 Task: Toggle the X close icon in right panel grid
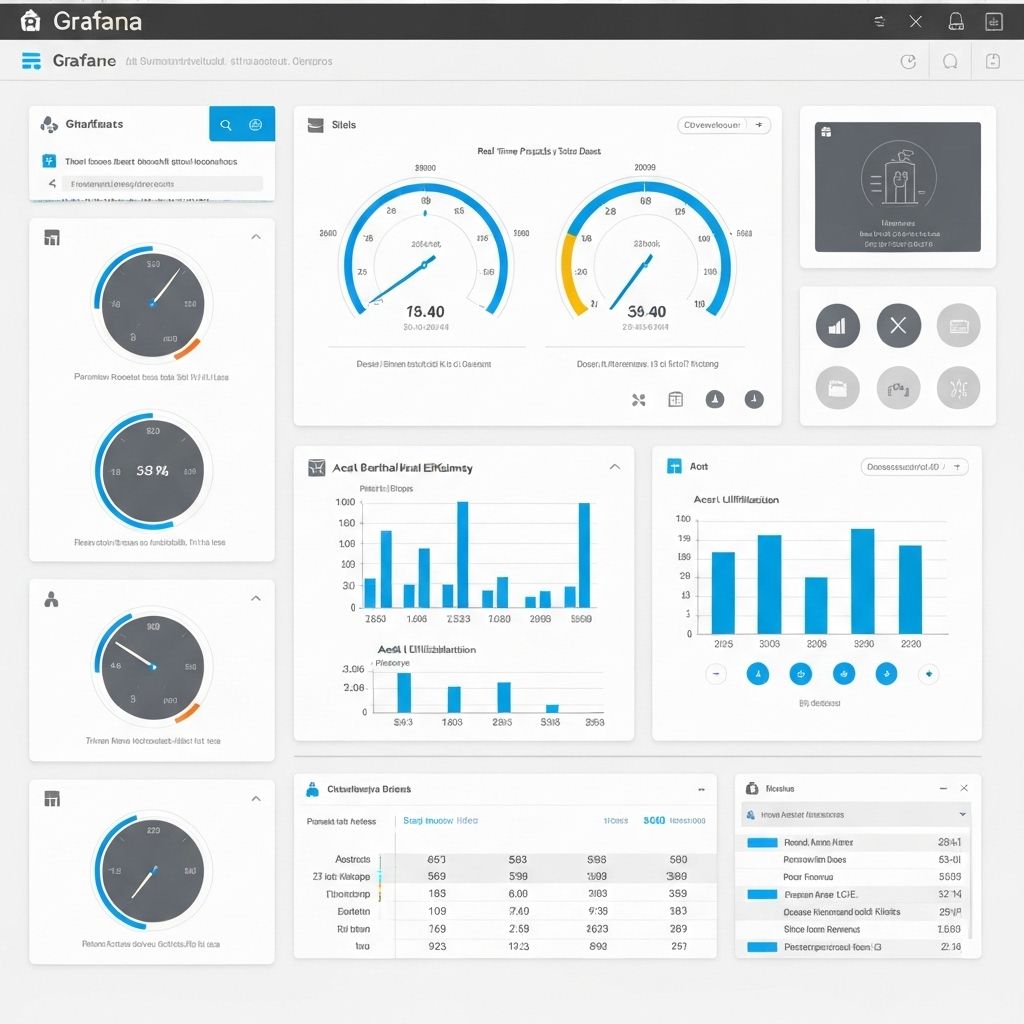[898, 325]
